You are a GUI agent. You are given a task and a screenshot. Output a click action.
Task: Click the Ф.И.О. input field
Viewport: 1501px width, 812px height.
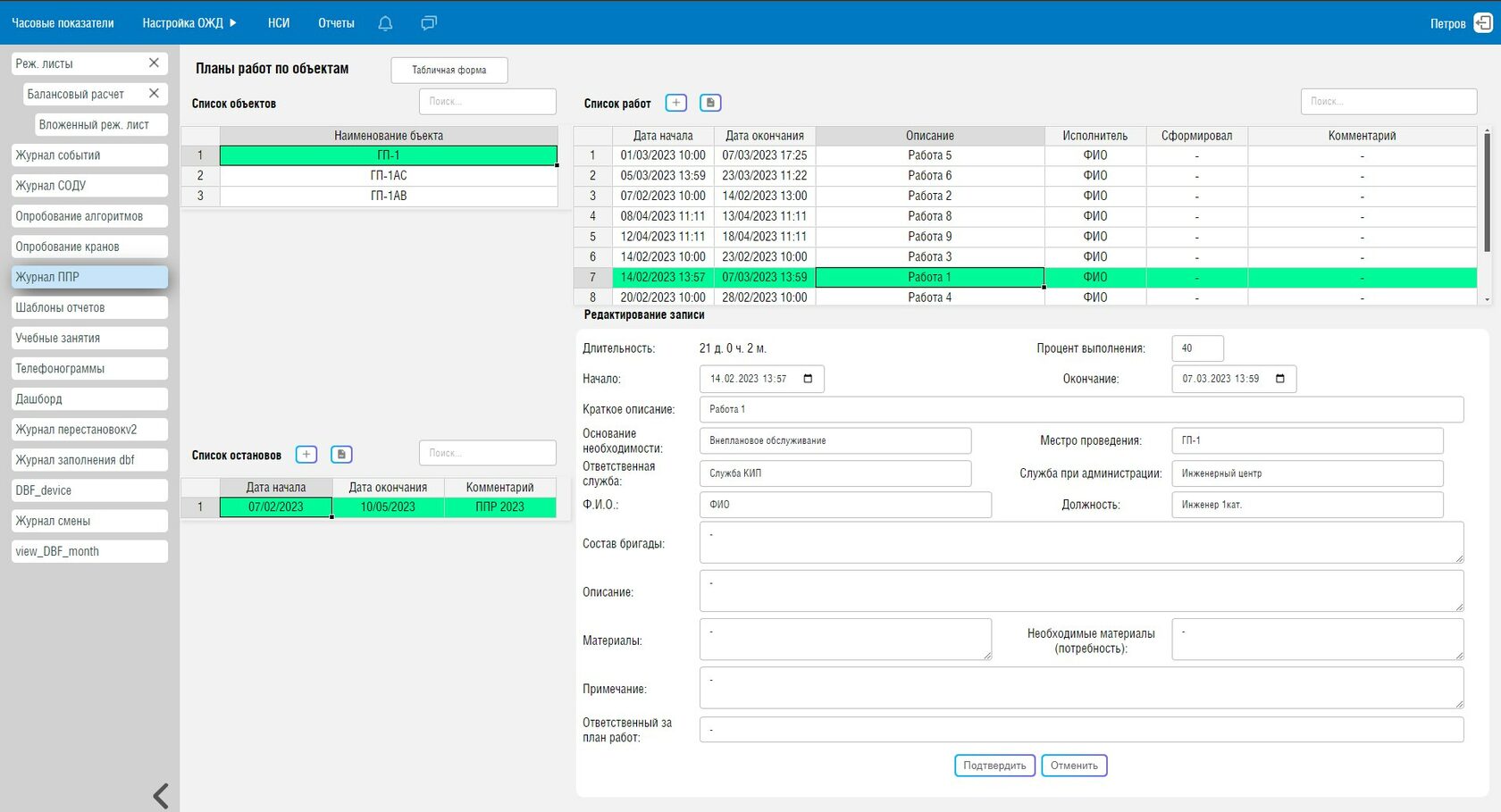point(845,505)
